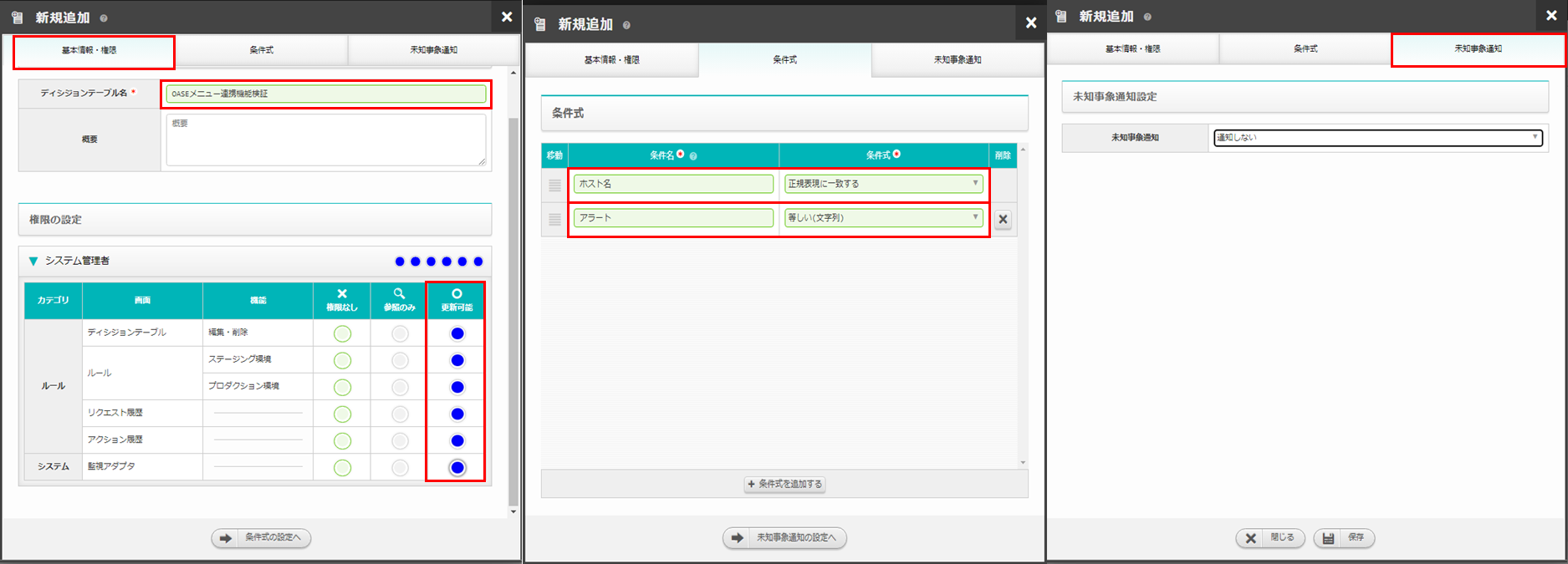Set 監視アダプタ to 更新可能
Viewport: 1568px width, 564px height.
pyautogui.click(x=457, y=467)
